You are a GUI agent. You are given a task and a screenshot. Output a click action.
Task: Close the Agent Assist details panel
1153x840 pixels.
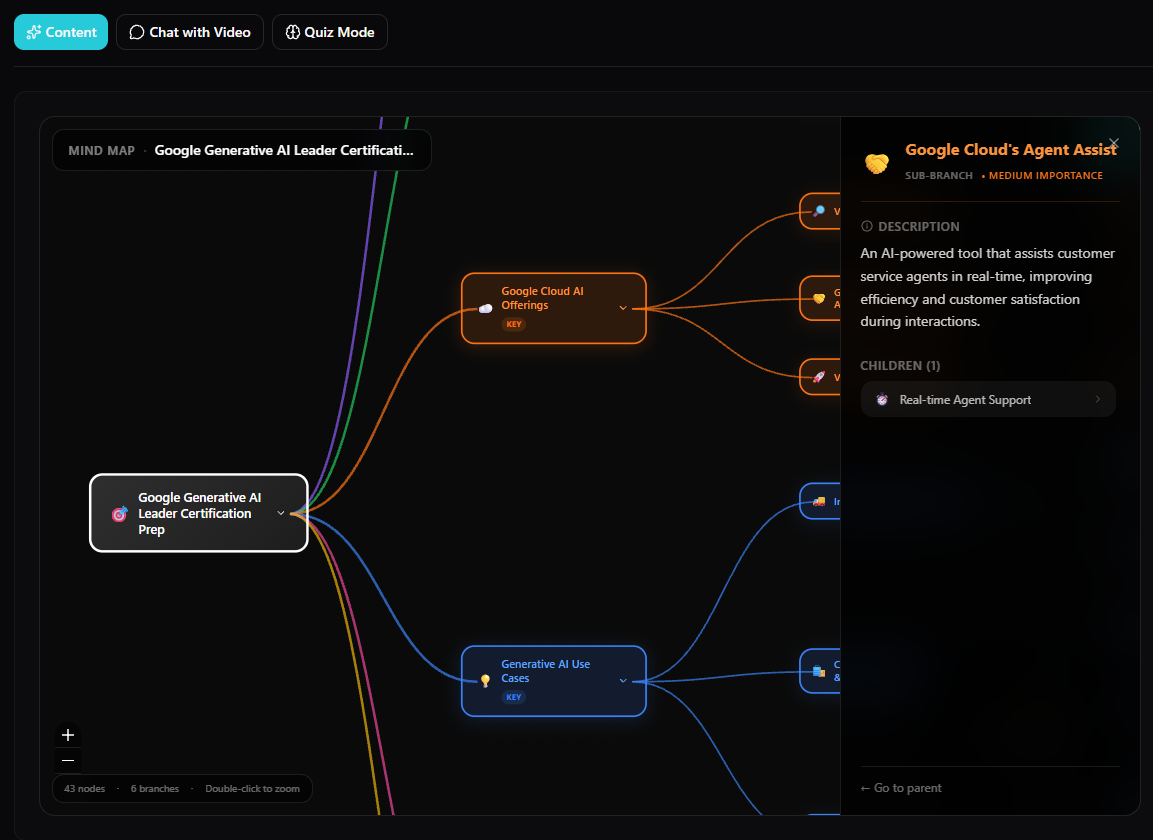coord(1114,143)
